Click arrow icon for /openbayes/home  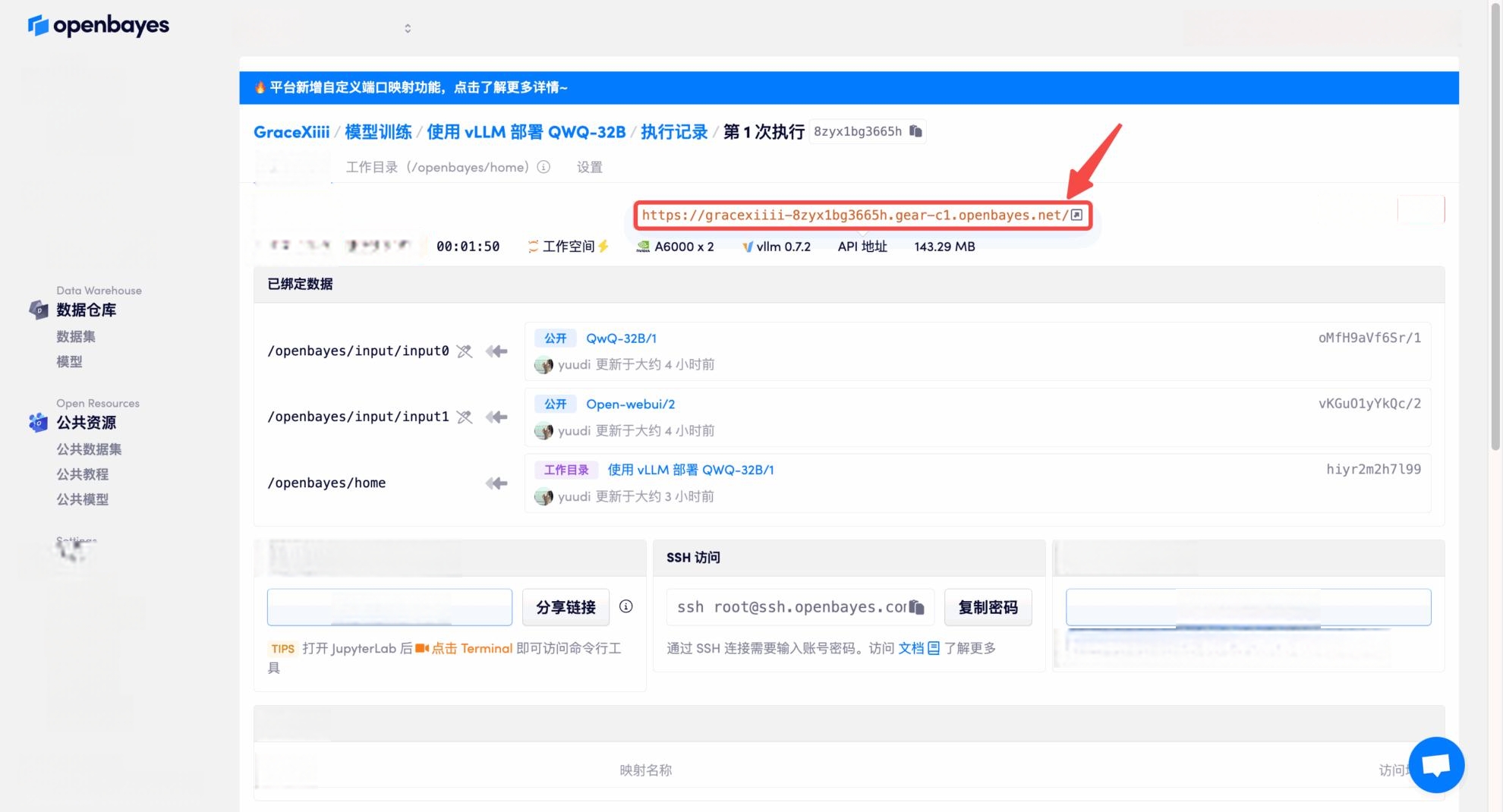click(x=496, y=483)
